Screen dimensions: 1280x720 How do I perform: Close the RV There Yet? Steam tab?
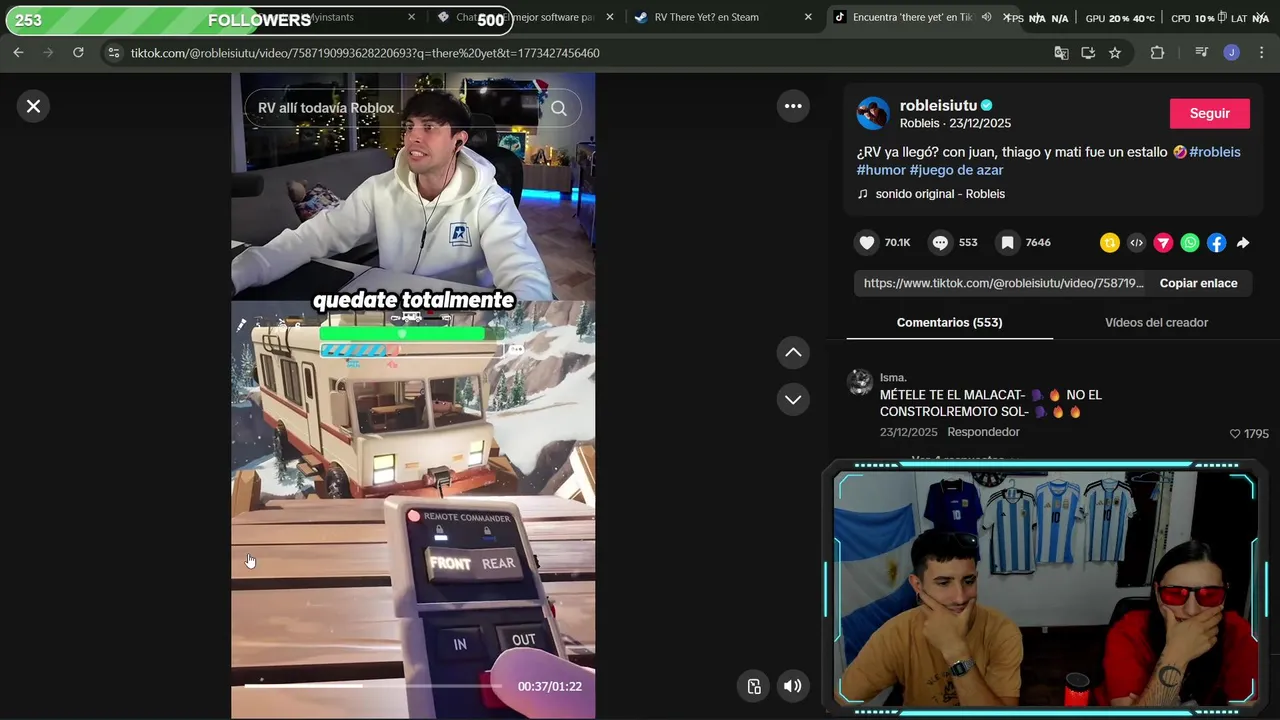(808, 17)
